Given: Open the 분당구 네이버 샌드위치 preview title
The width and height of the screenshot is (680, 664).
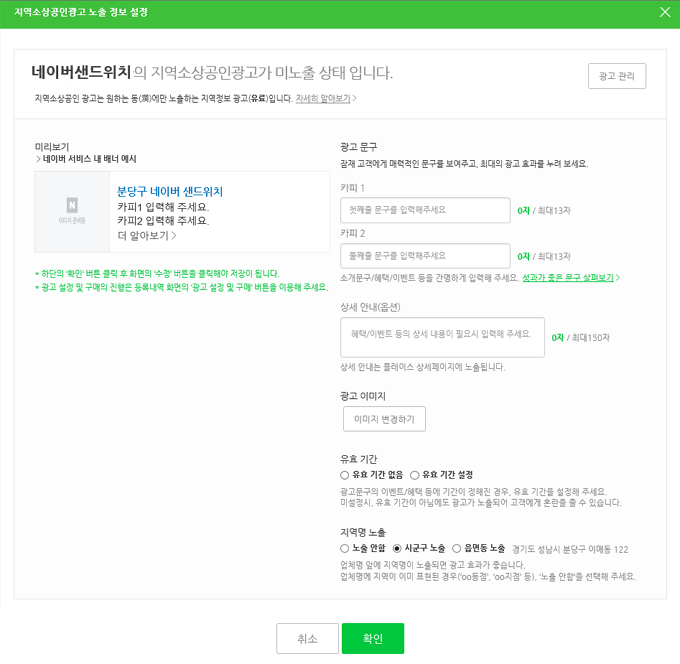Looking at the screenshot, I should point(170,192).
